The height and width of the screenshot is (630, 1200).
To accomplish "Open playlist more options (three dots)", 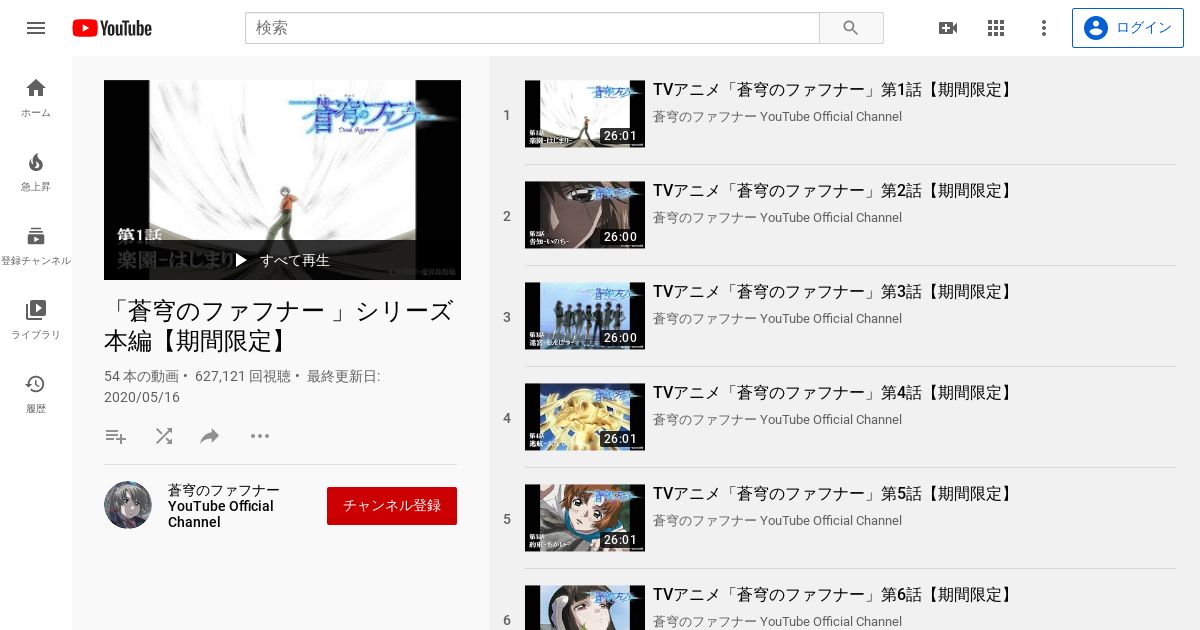I will [x=260, y=436].
